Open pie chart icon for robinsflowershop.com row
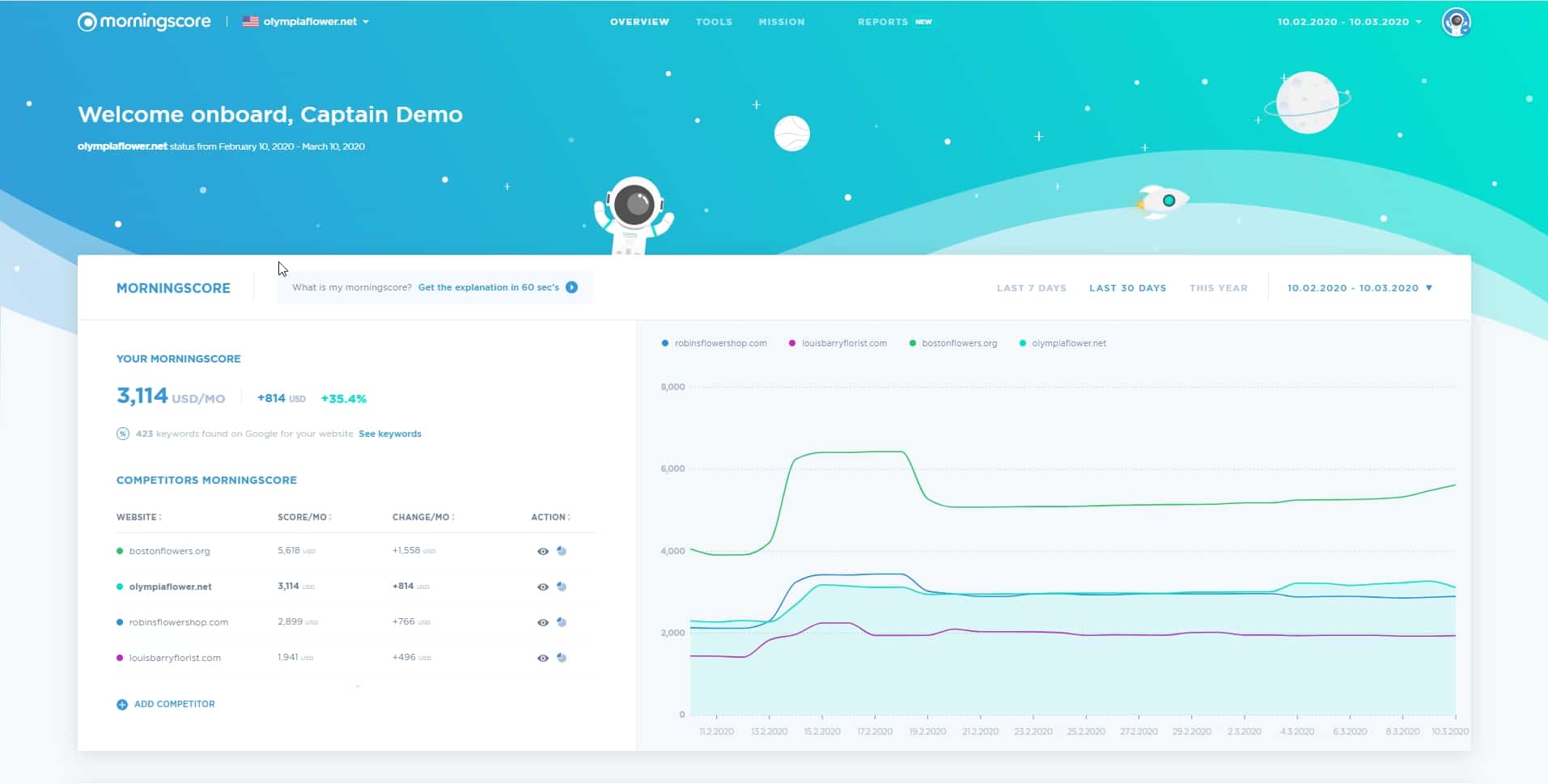This screenshot has width=1548, height=784. click(562, 622)
